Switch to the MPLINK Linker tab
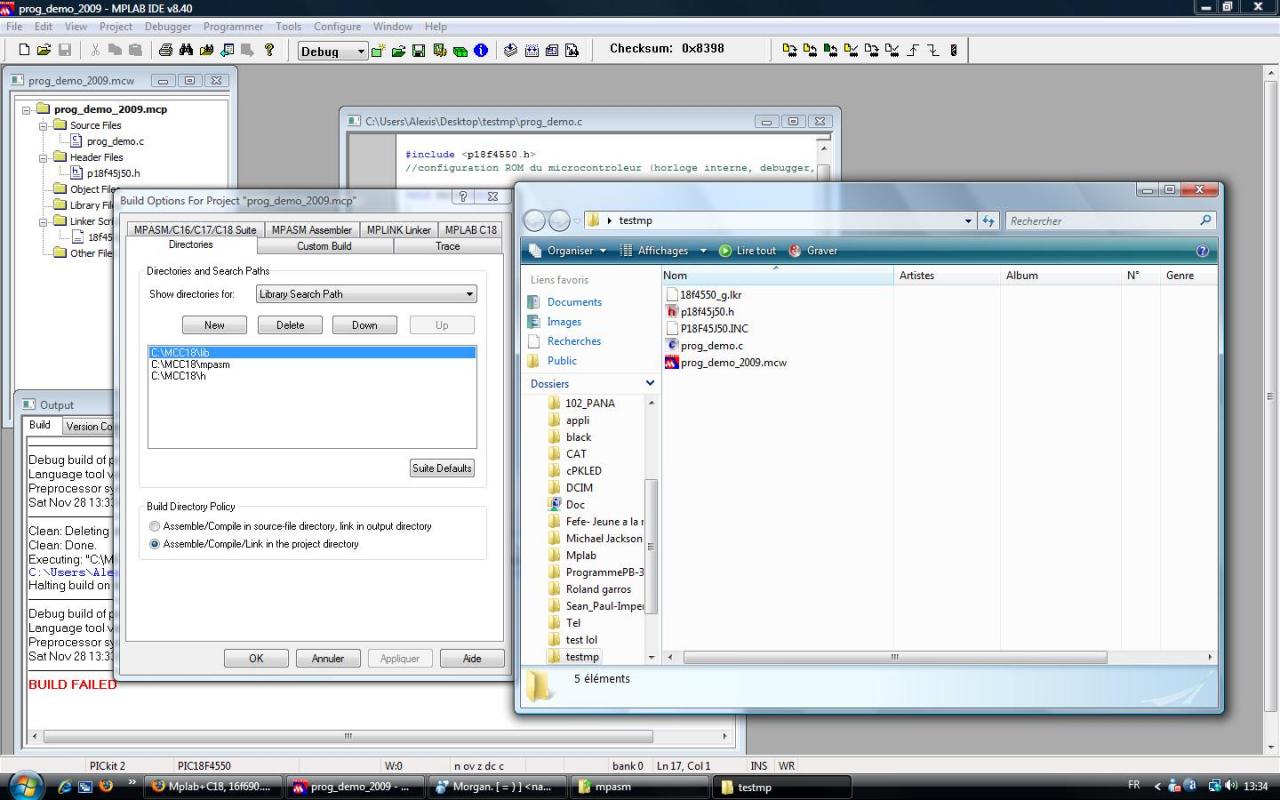Image resolution: width=1280 pixels, height=800 pixels. 399,230
